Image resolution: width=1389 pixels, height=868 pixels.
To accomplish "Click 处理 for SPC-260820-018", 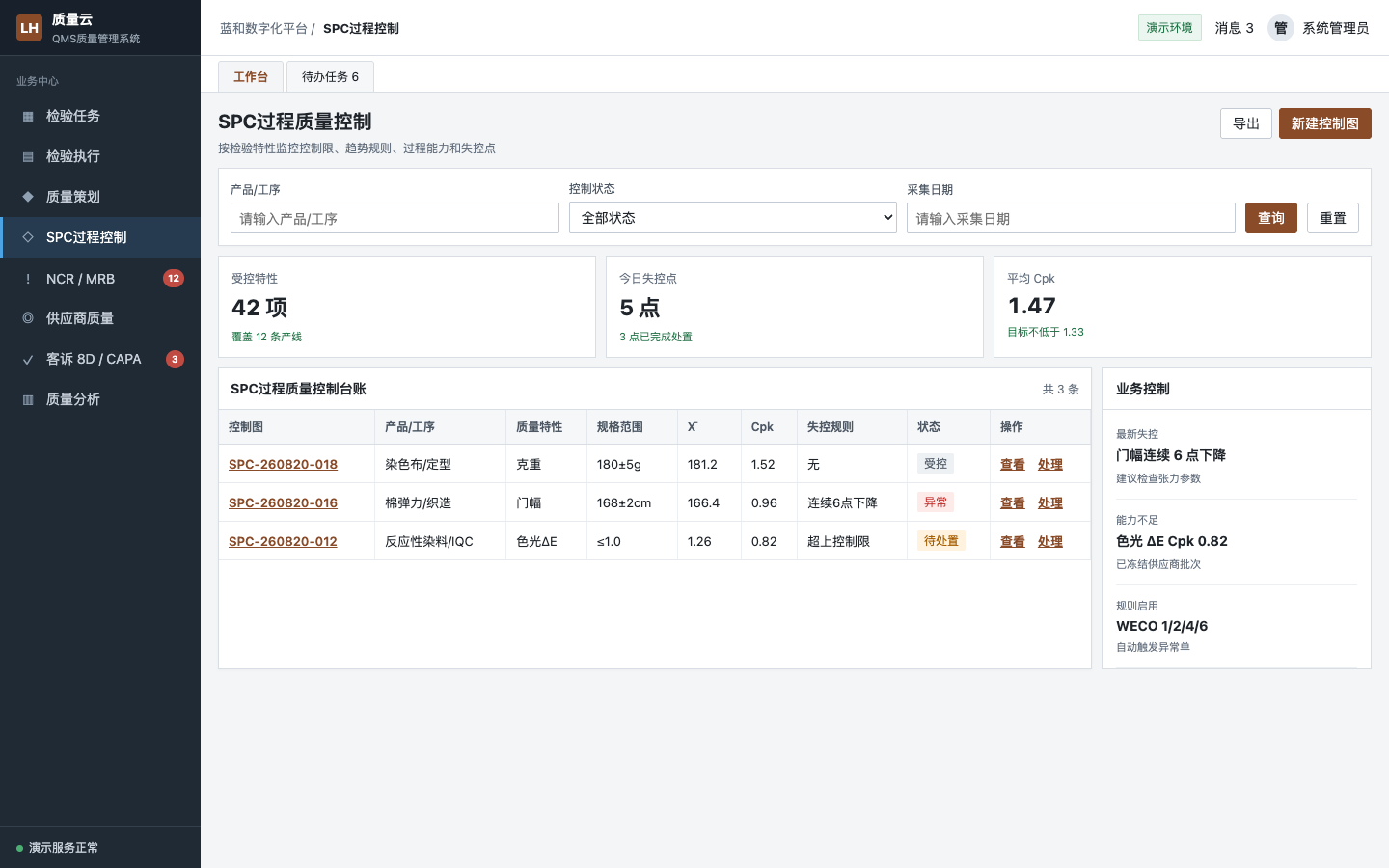I will pos(1050,464).
